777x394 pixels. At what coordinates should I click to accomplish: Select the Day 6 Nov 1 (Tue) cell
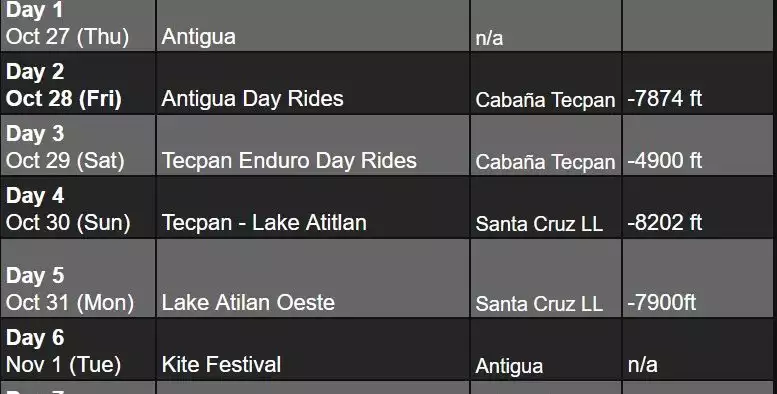pos(78,349)
